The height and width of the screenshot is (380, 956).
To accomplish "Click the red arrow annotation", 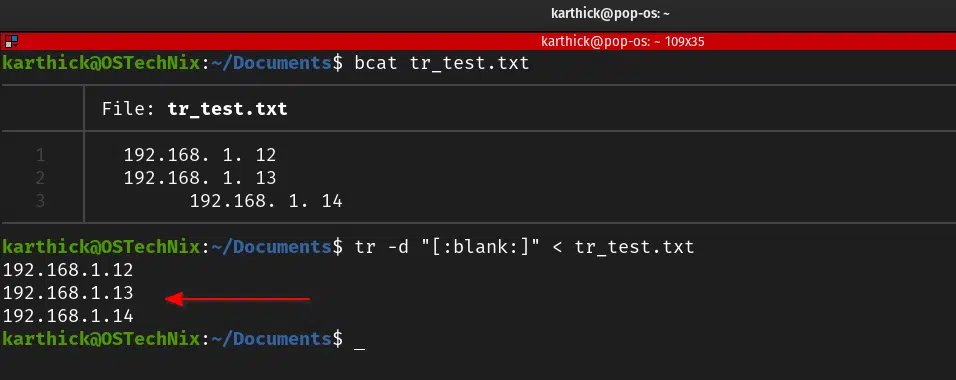I will [x=238, y=299].
